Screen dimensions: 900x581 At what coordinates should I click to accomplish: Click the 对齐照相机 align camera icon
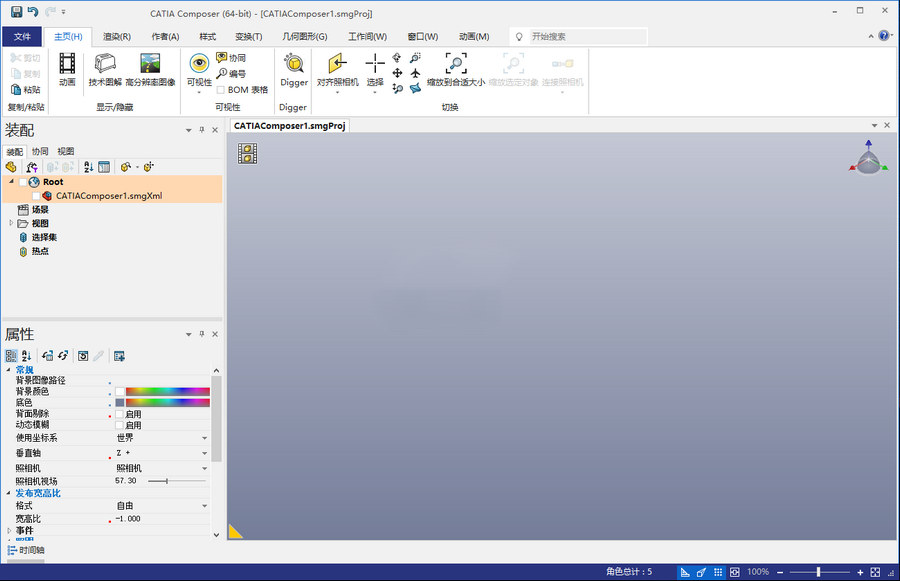click(337, 64)
